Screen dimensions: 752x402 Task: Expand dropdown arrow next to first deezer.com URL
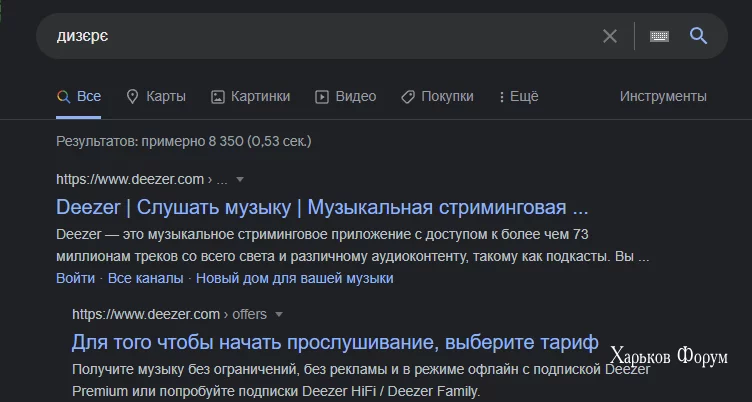(240, 179)
